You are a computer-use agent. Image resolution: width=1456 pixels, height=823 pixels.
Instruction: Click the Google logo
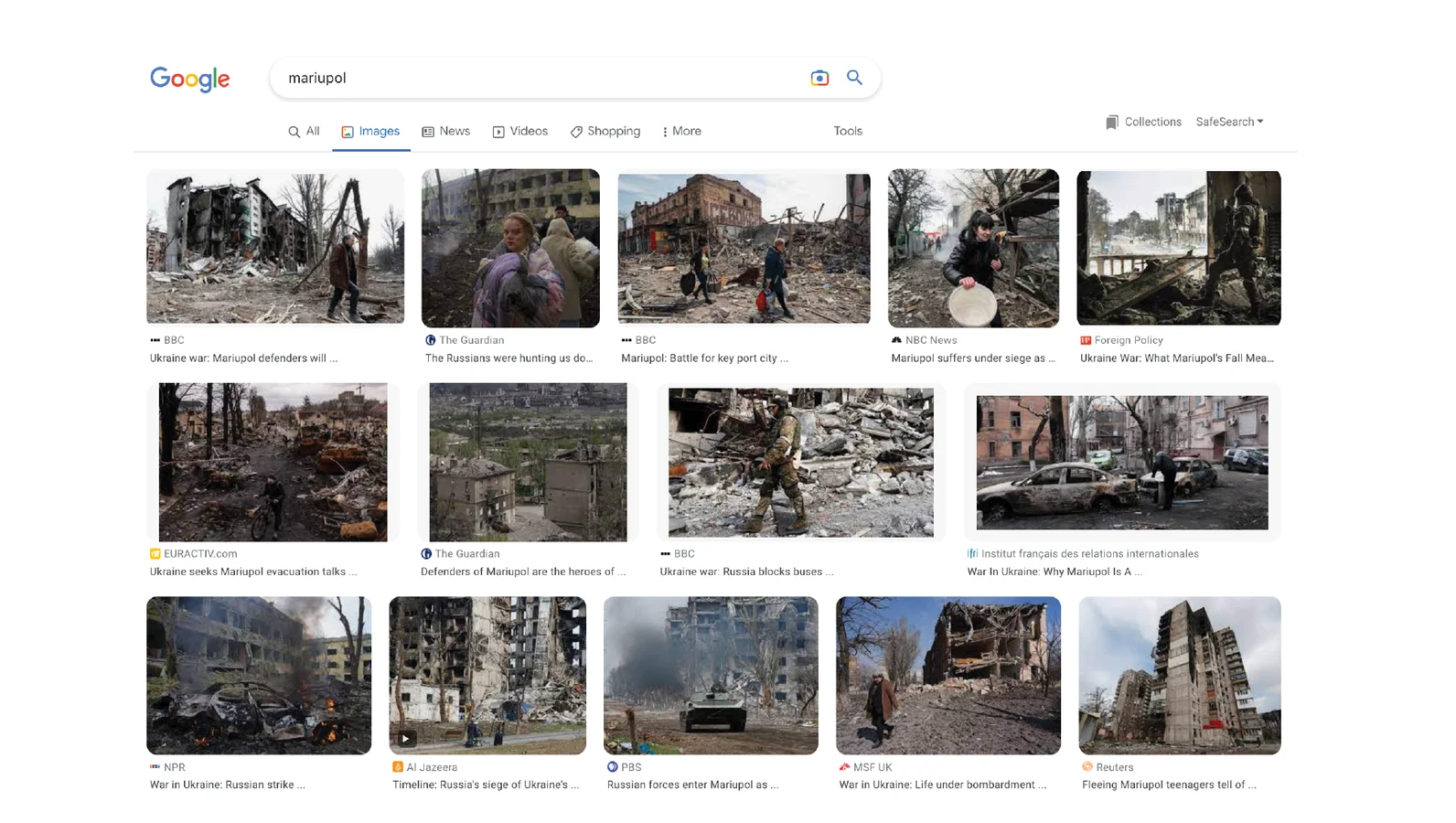(189, 79)
